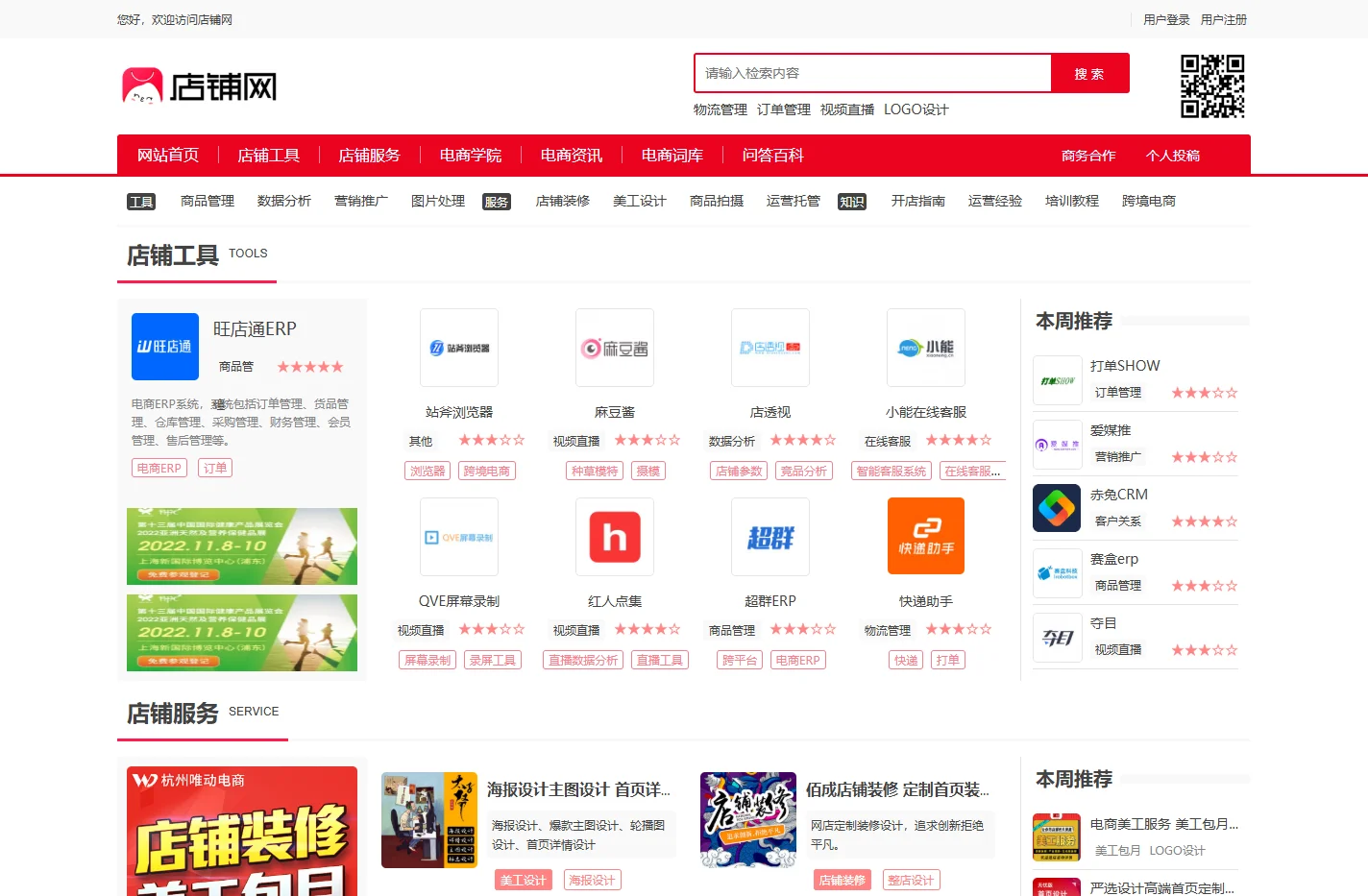1368x896 pixels.
Task: Click the 屏幕录制 tag
Action: [427, 660]
